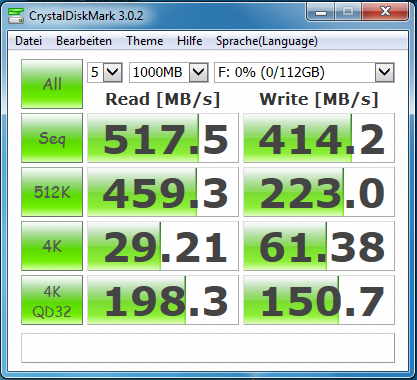Open the Sprache(Language) menu
This screenshot has height=380, width=417.
(x=267, y=41)
